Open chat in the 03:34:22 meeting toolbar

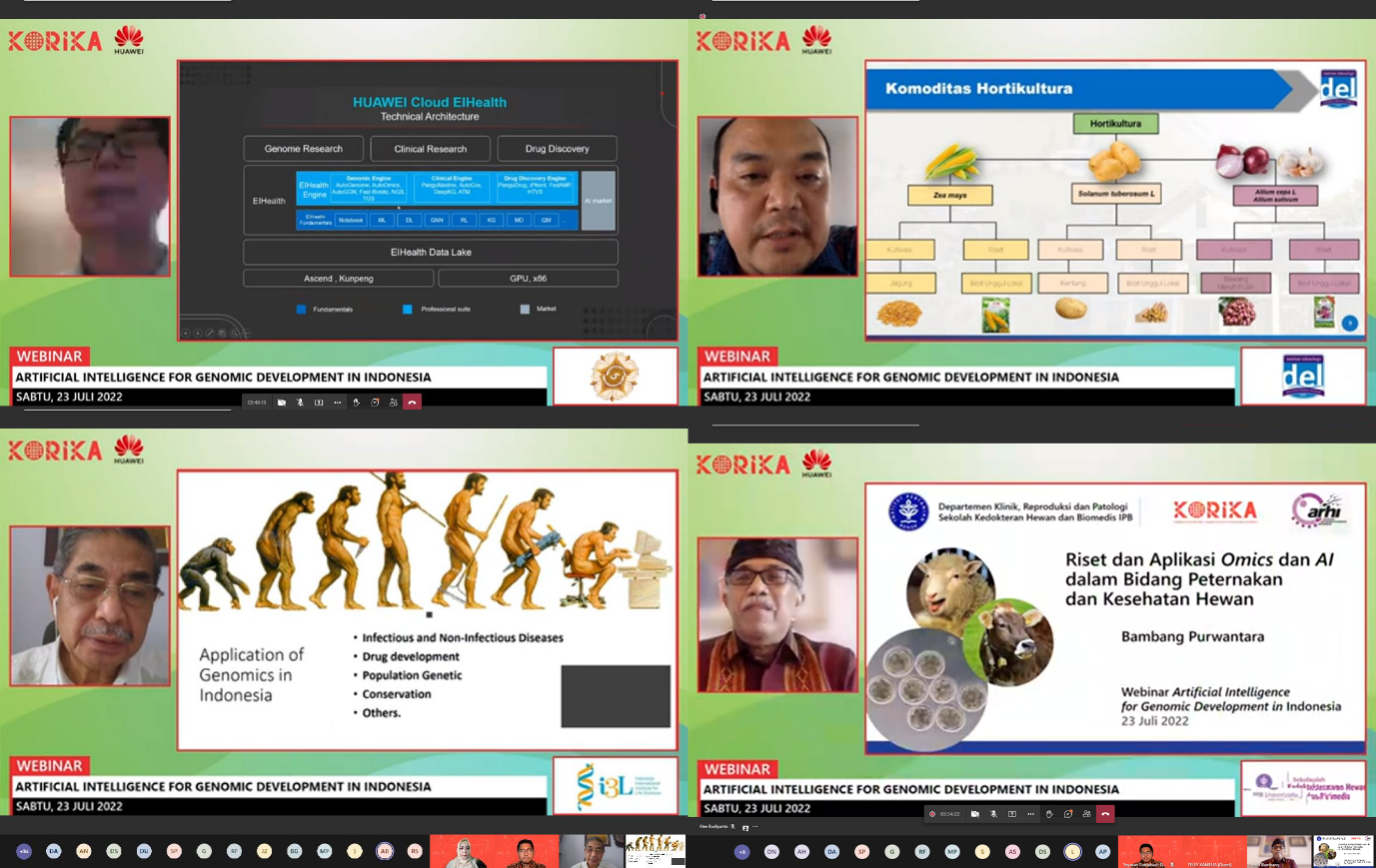point(1068,814)
